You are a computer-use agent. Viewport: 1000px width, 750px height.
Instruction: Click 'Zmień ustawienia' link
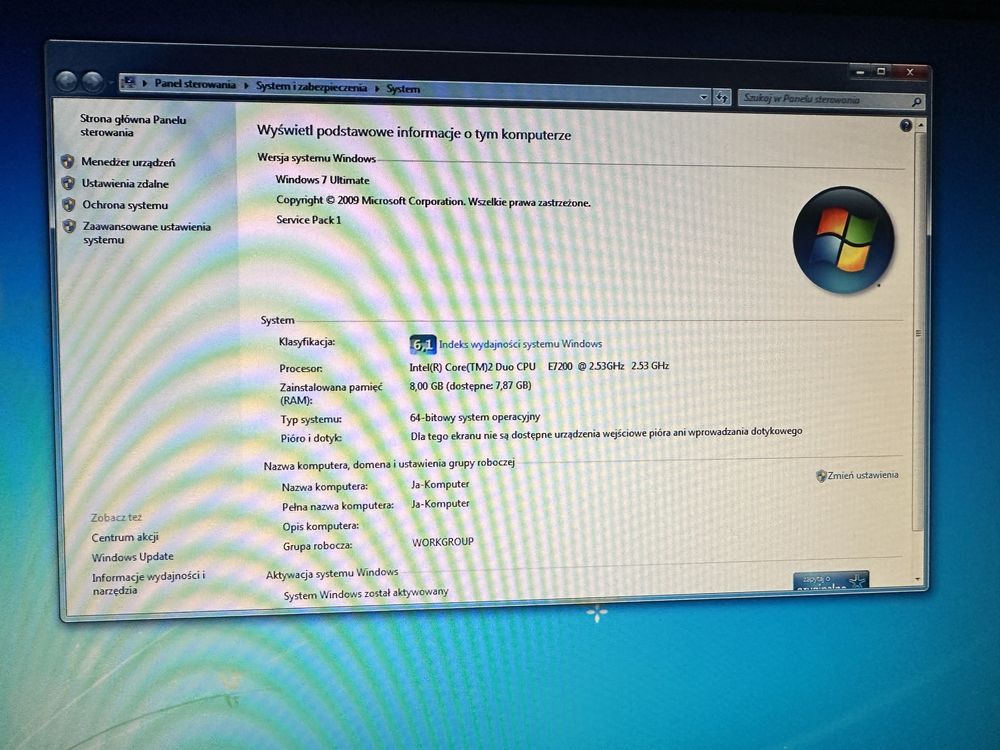[863, 475]
